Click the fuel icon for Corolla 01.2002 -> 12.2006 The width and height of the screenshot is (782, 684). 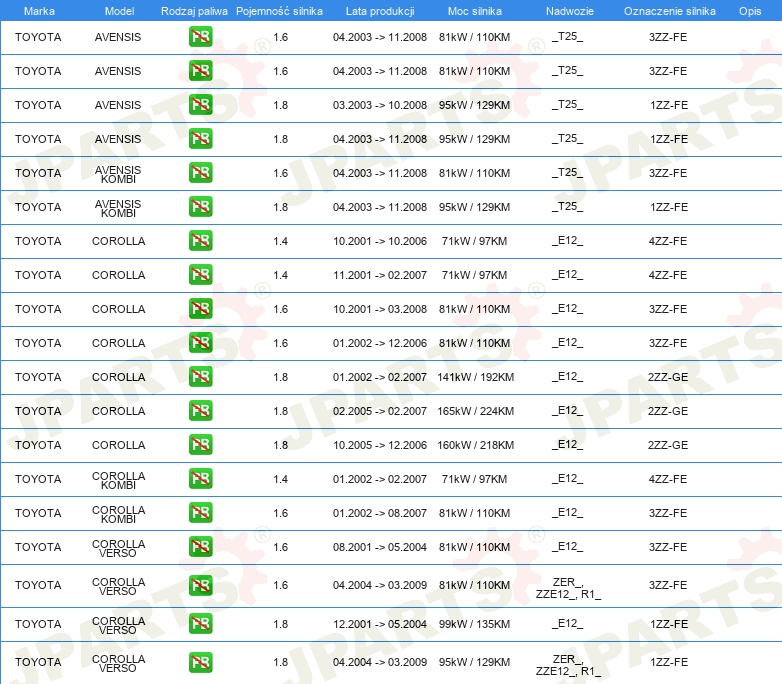tap(200, 342)
